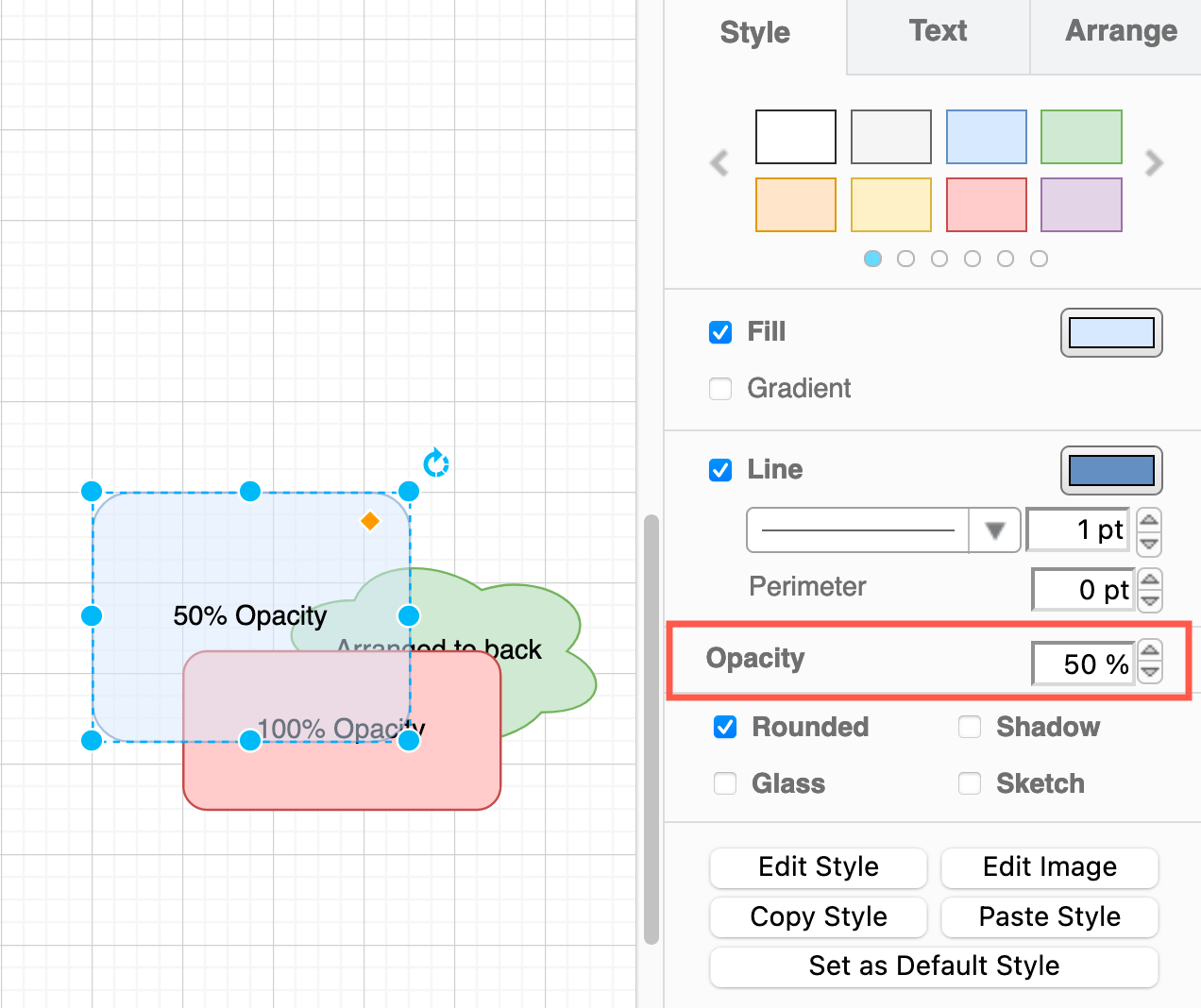
Task: Switch to the Arrange tab
Action: (x=1121, y=31)
